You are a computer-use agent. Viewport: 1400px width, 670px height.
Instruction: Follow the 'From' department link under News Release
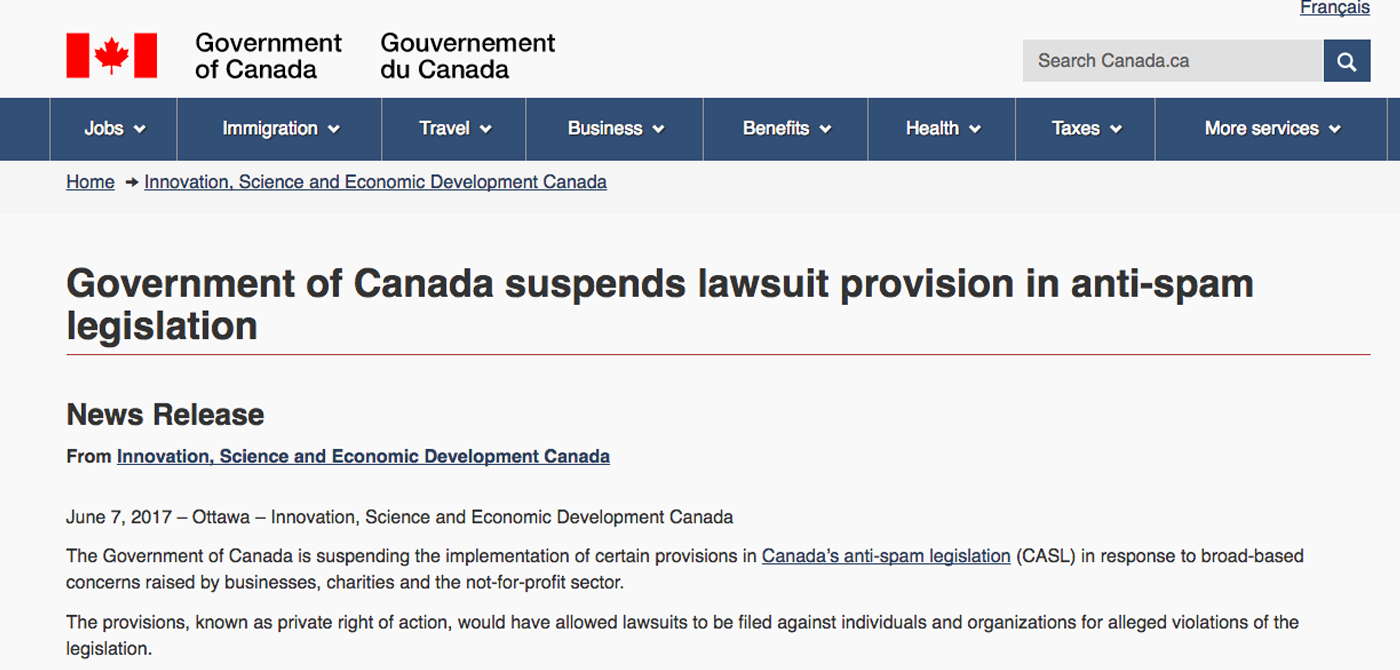click(x=363, y=456)
